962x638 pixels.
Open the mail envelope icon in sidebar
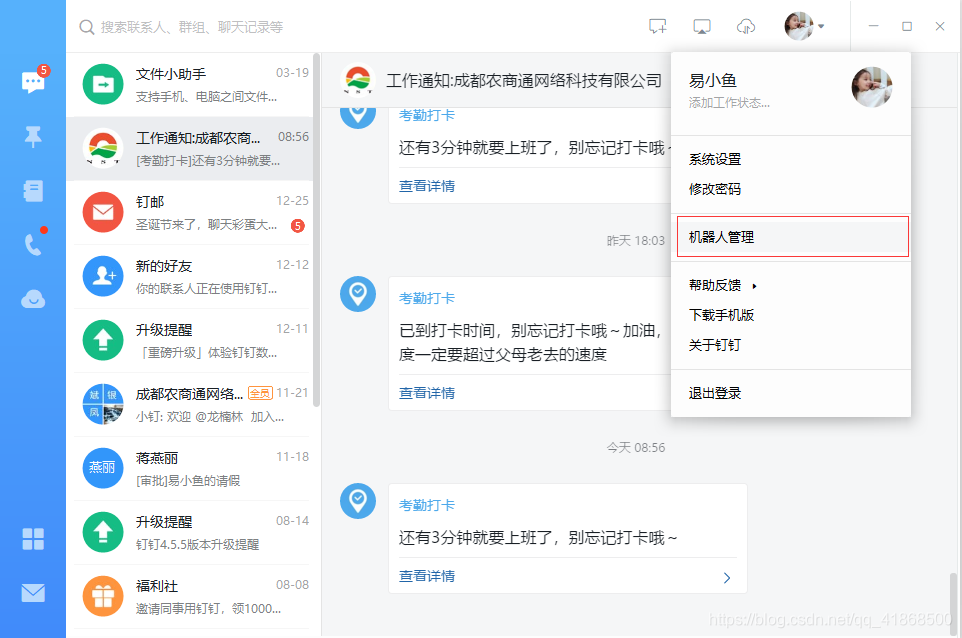click(33, 593)
